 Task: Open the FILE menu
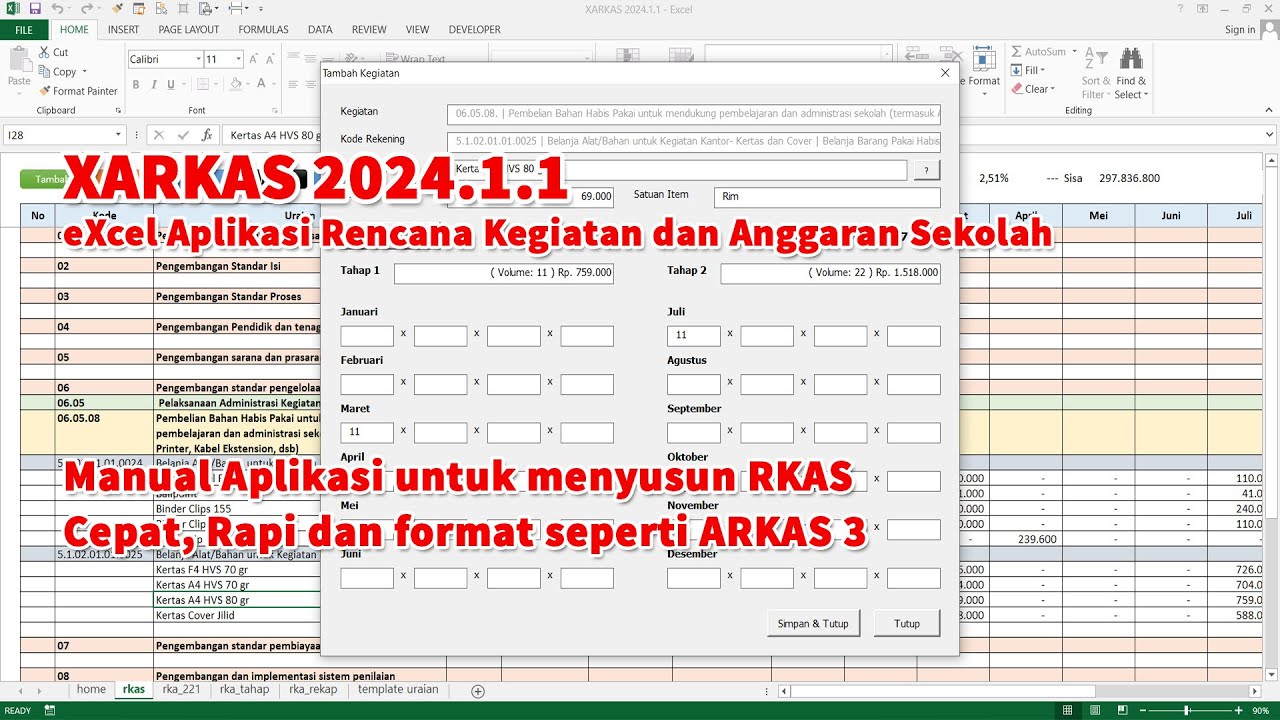pos(24,30)
